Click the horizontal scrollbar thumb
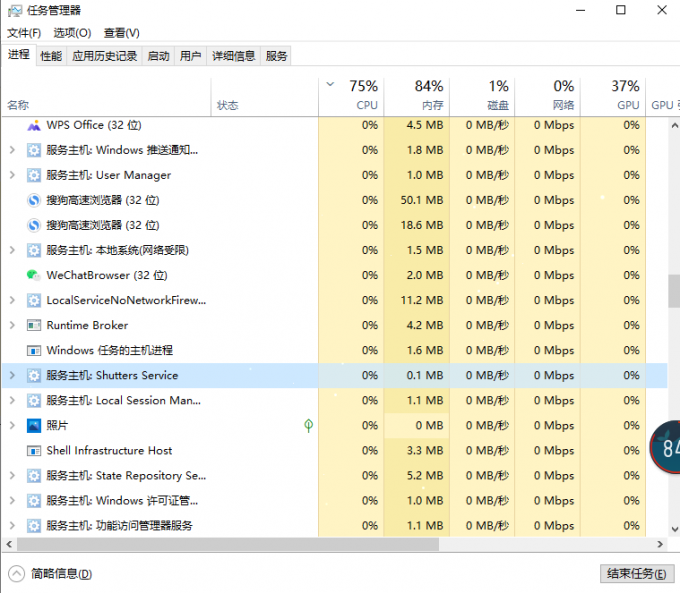 click(228, 544)
